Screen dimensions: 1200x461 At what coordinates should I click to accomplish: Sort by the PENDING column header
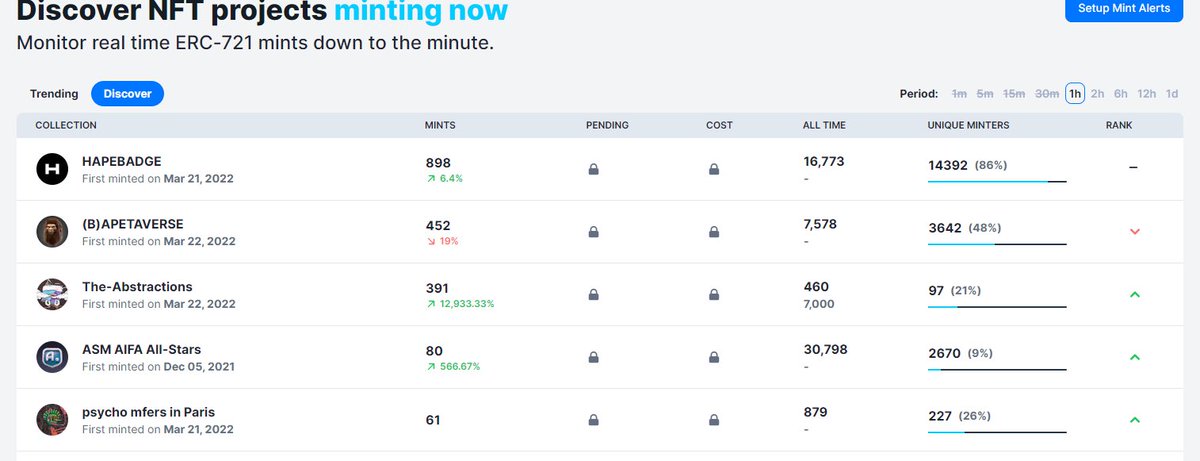pyautogui.click(x=607, y=125)
